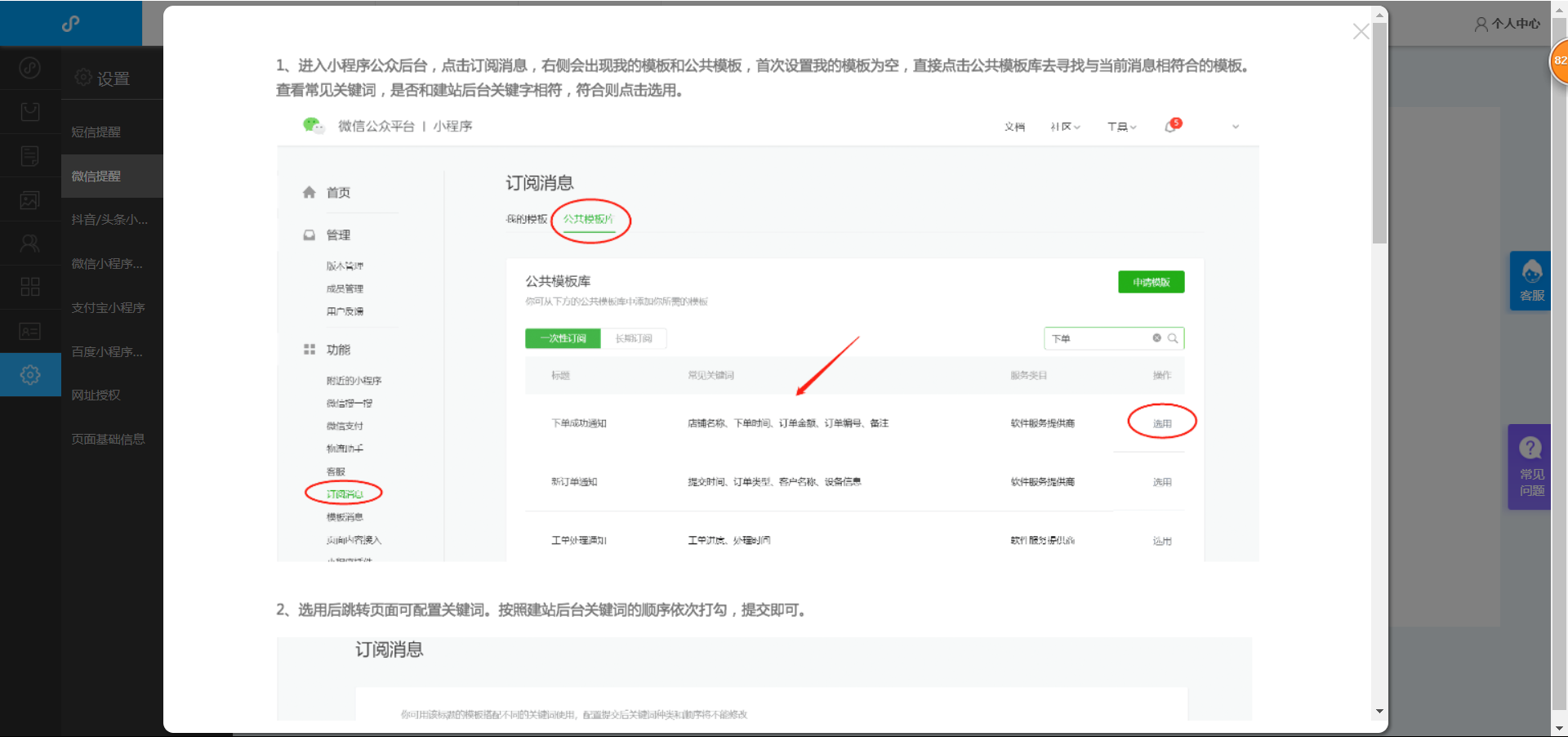
Task: Click the site logo icon in the blue header
Action: (71, 24)
